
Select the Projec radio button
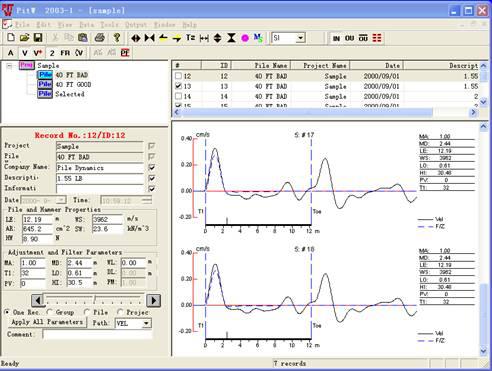click(x=120, y=312)
